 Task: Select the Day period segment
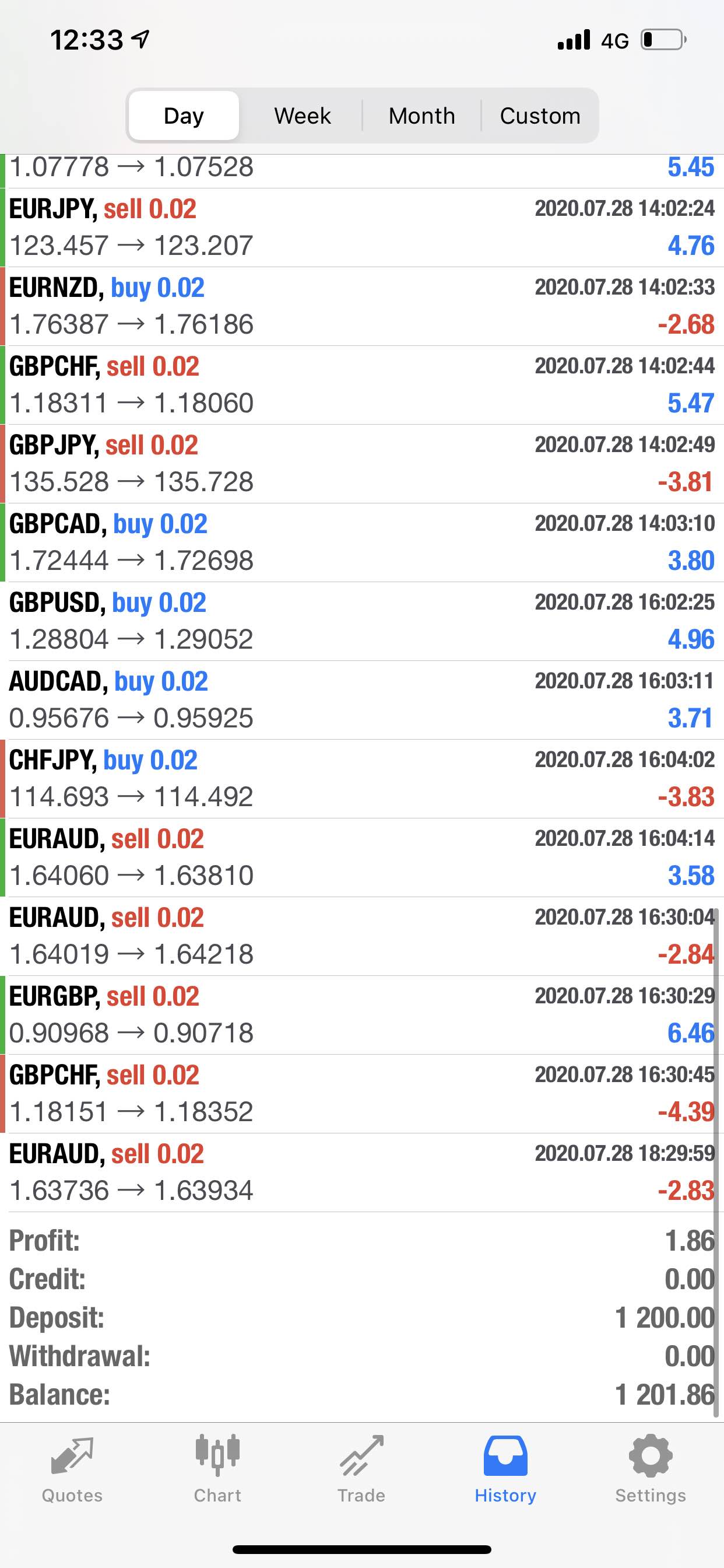[x=184, y=116]
